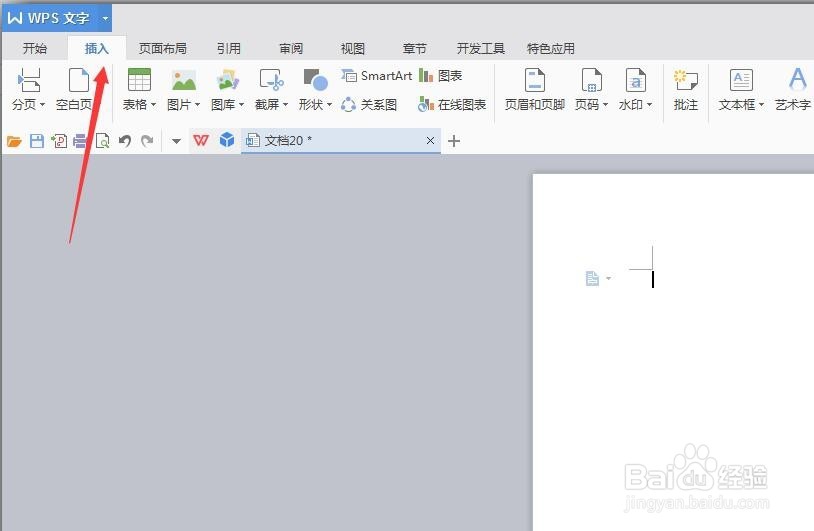The image size is (814, 531).
Task: Expand the 分页 dropdown arrow
Action: (x=43, y=105)
